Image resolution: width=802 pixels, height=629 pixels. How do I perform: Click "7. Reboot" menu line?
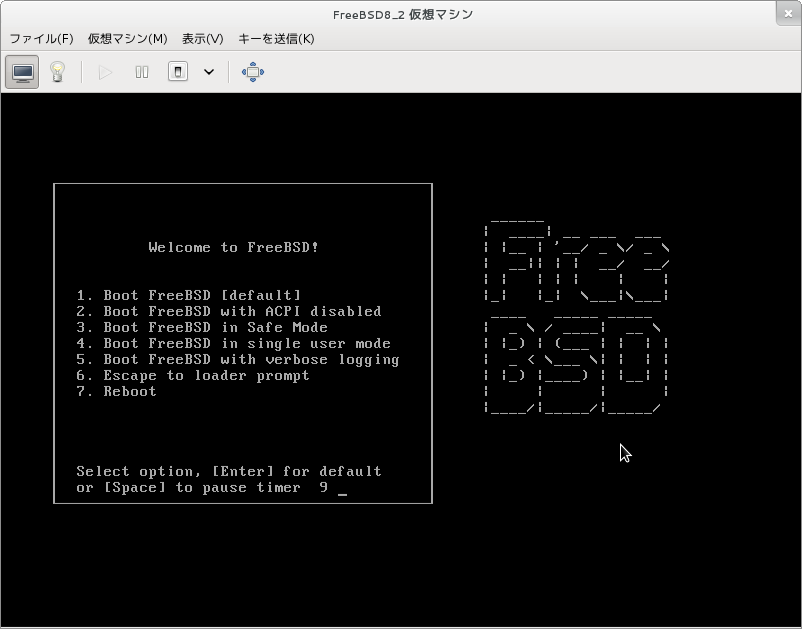(x=116, y=391)
